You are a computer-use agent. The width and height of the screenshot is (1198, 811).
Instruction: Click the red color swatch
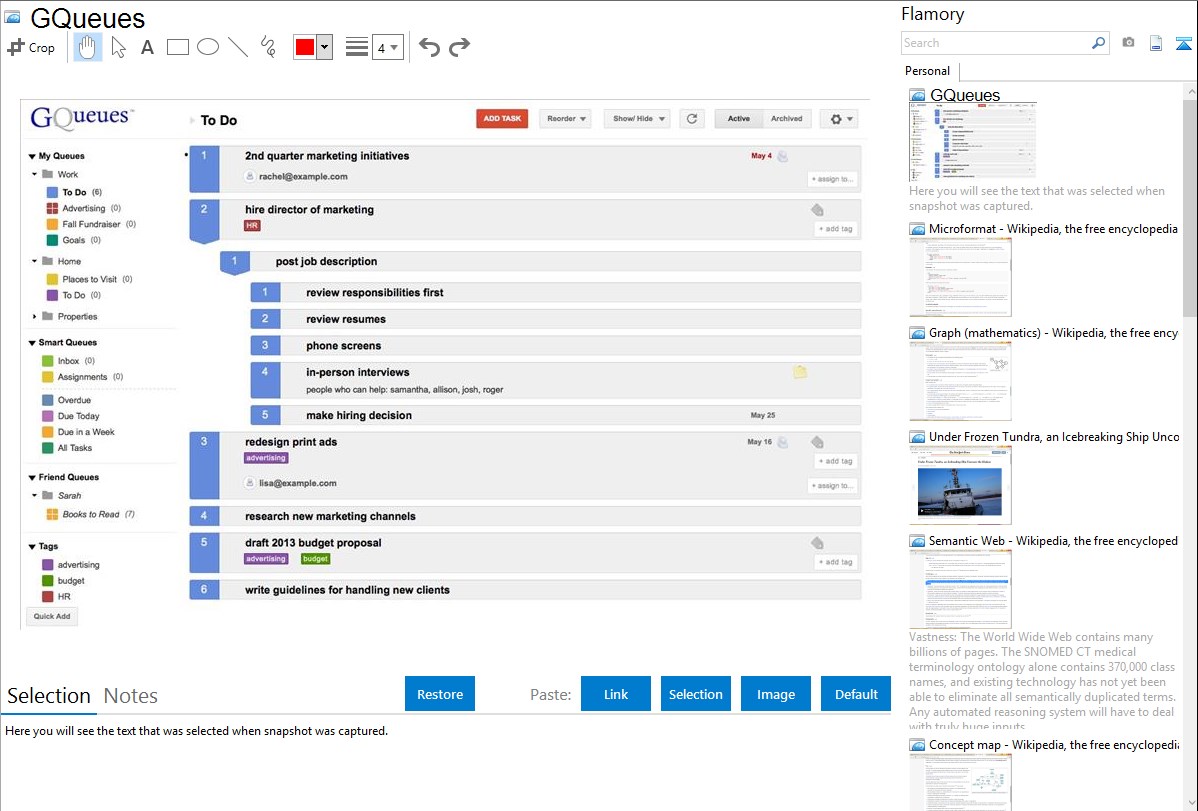pyautogui.click(x=305, y=47)
